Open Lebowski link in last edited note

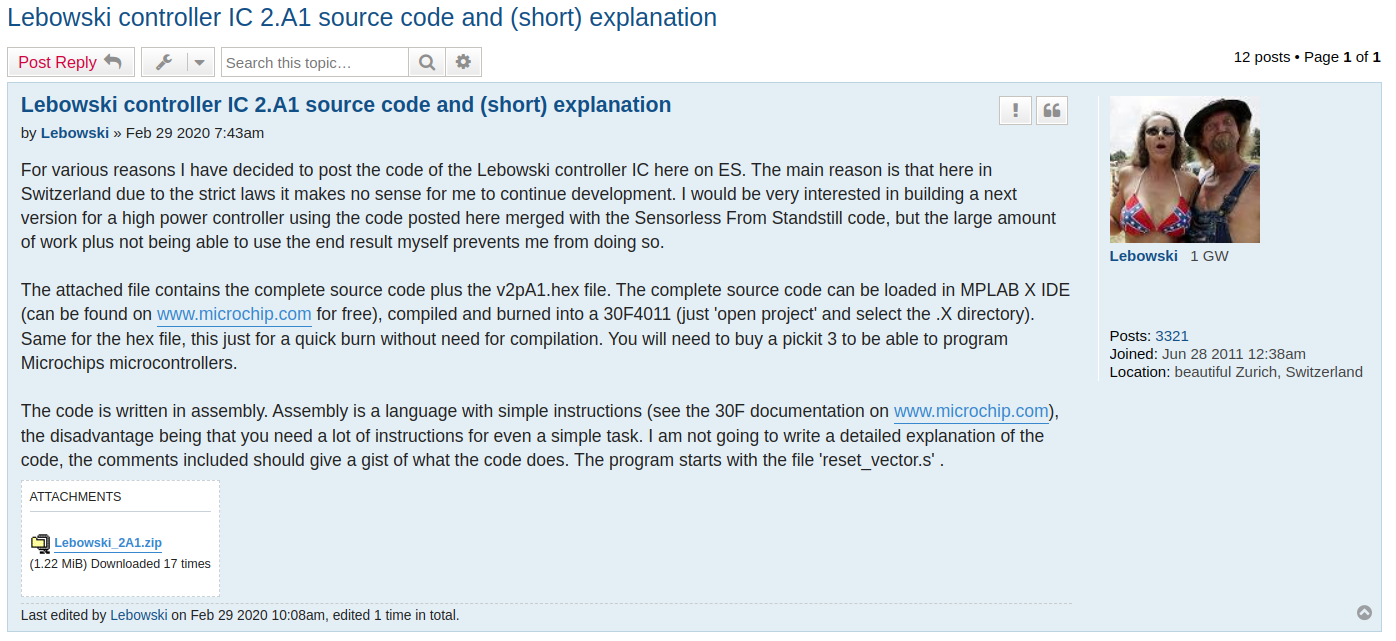click(139, 615)
